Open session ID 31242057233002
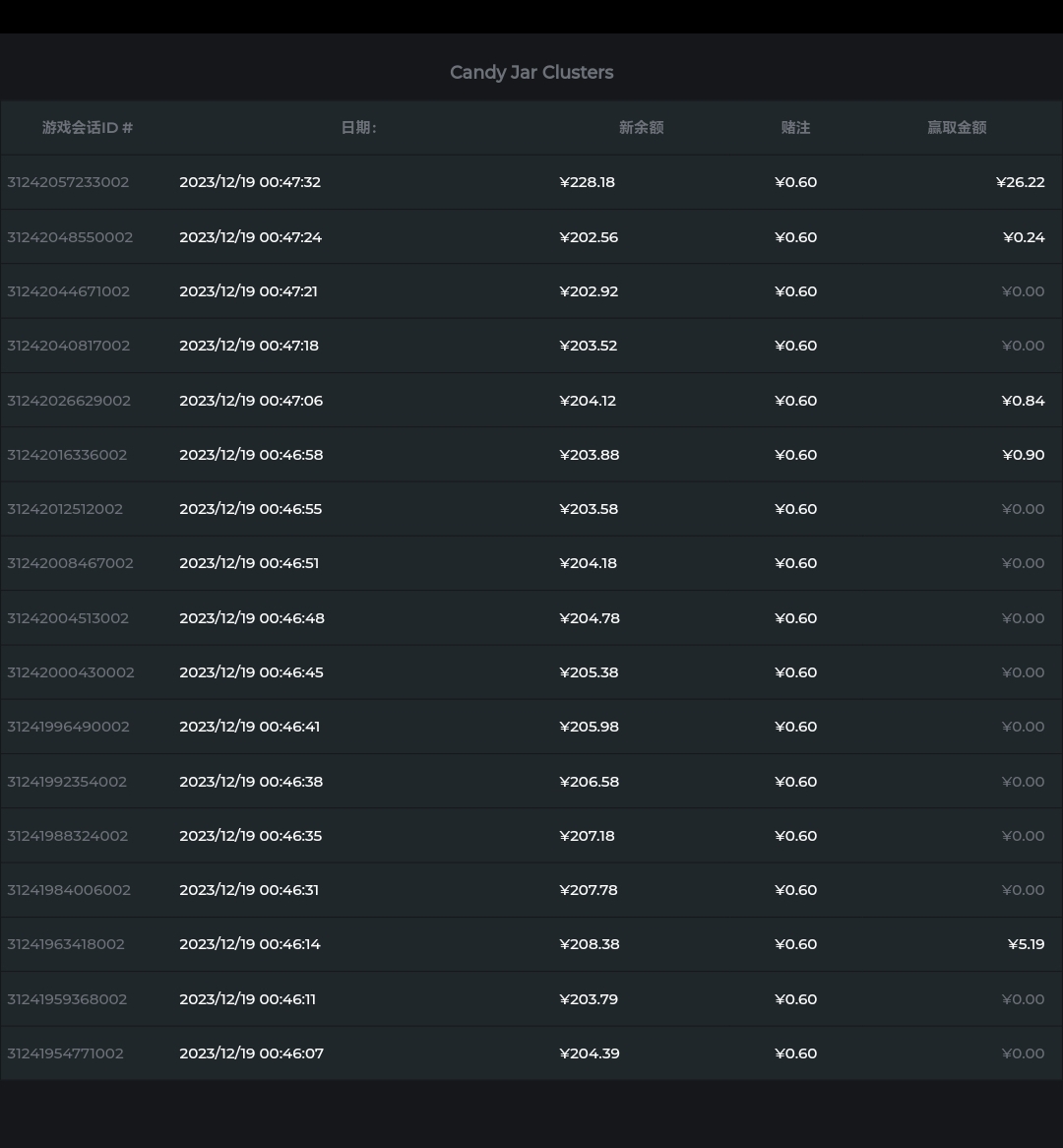This screenshot has width=1063, height=1148. (x=68, y=182)
